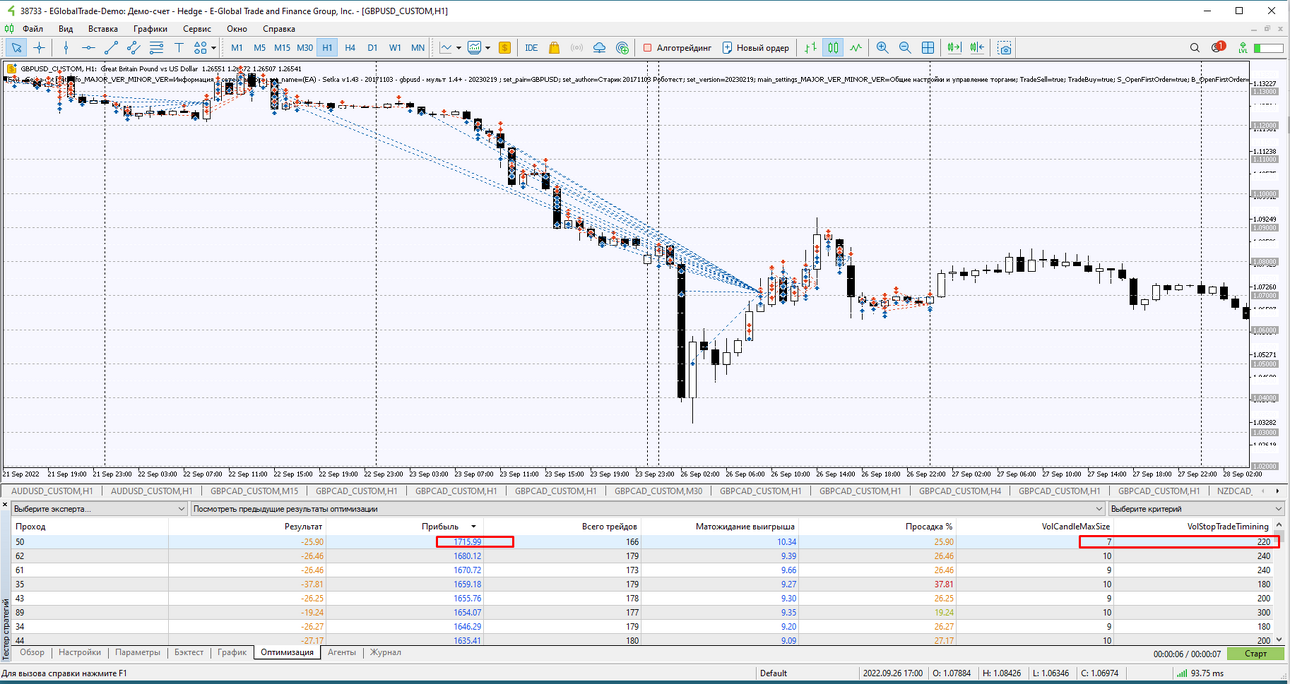
Task: Set timeframe to M1
Action: point(237,47)
